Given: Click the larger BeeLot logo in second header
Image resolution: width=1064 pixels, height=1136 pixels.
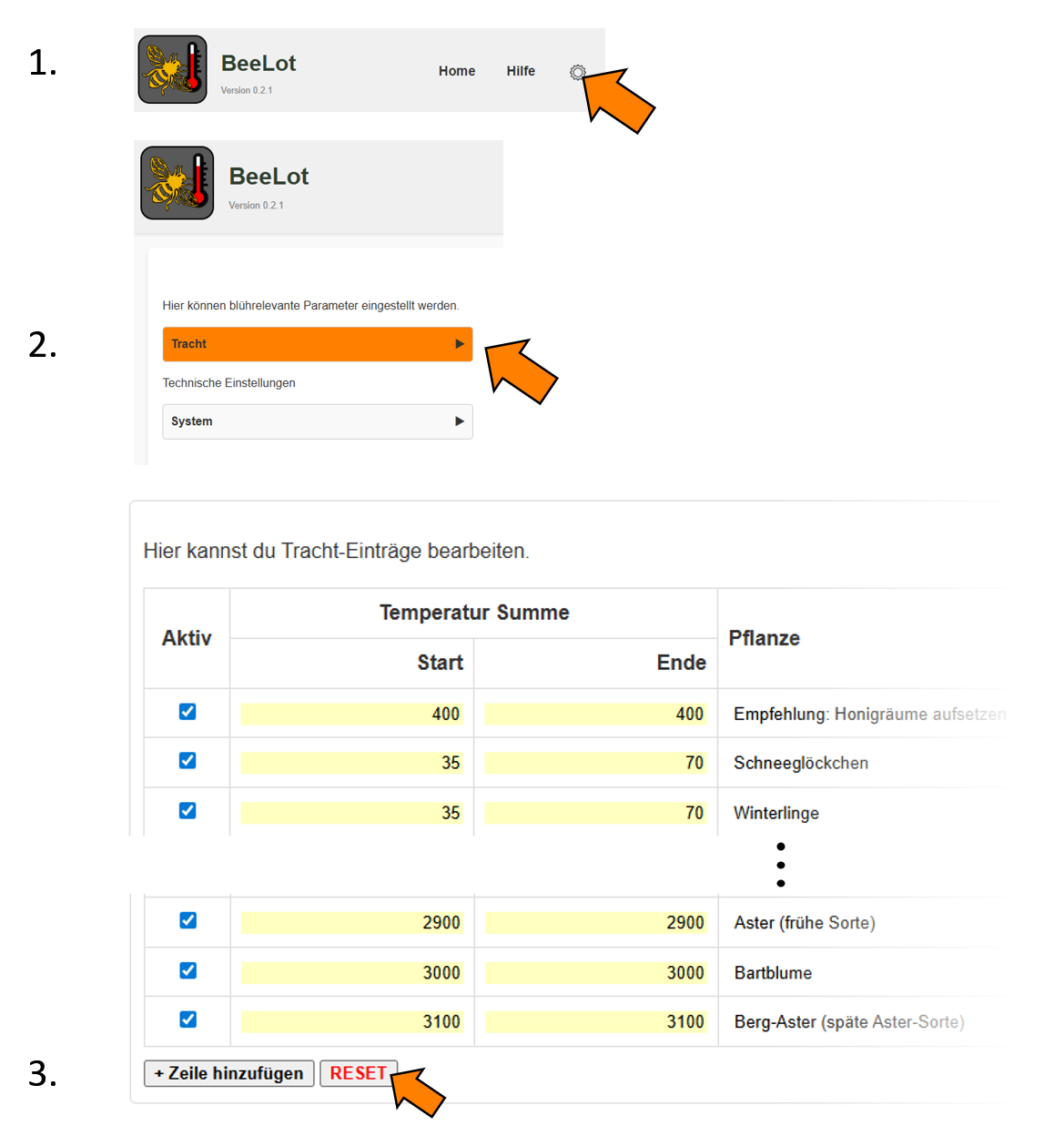Looking at the screenshot, I should pyautogui.click(x=177, y=183).
